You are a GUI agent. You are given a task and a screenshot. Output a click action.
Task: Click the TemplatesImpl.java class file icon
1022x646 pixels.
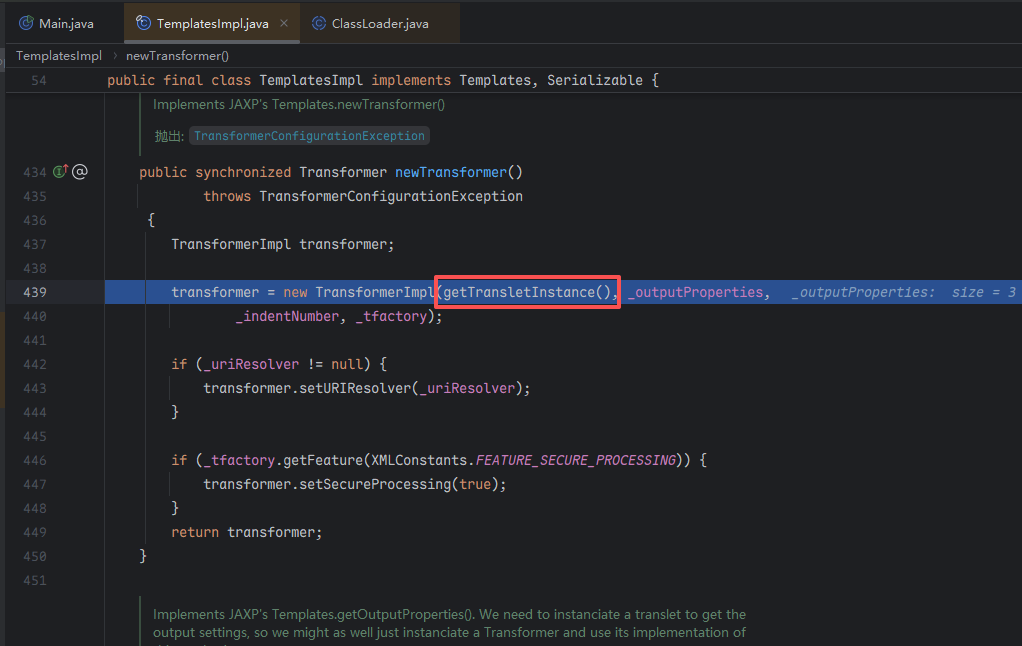point(143,23)
